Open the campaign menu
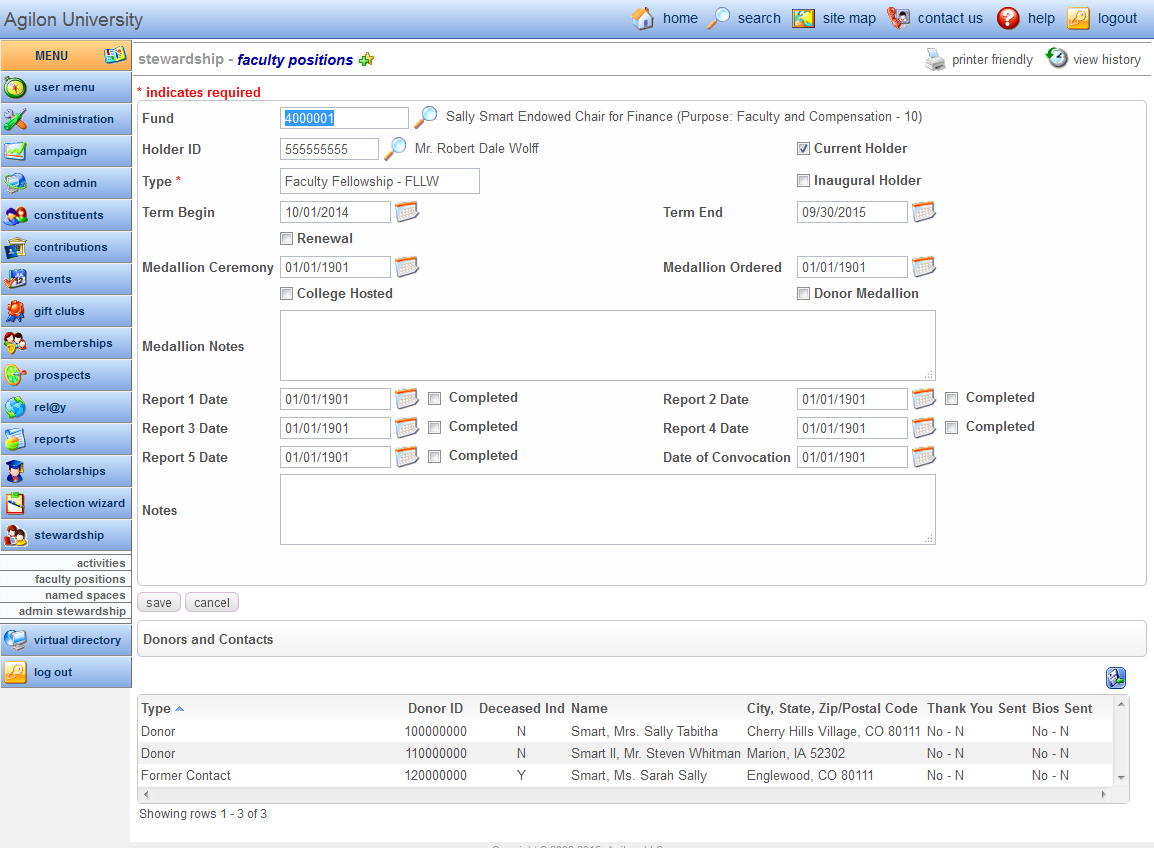Image resolution: width=1154 pixels, height=848 pixels. tap(66, 151)
